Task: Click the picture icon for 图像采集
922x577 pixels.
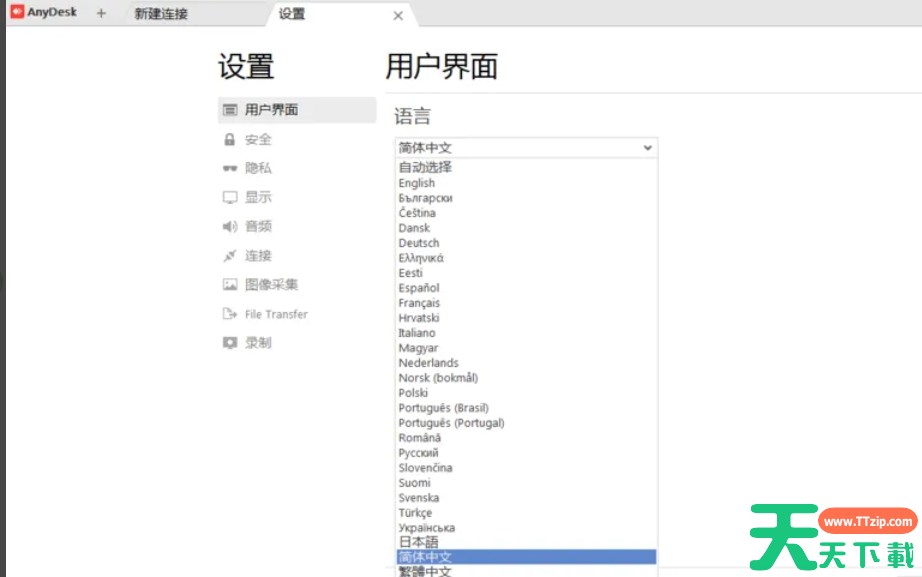Action: click(x=230, y=285)
